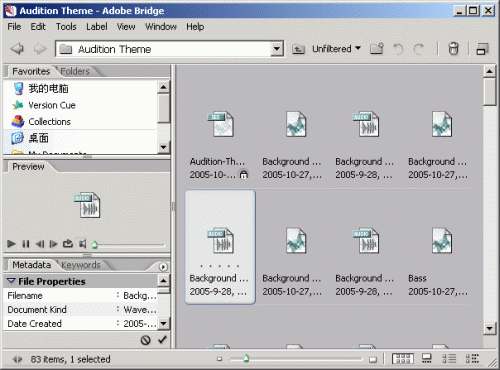Select the Preview tab
The width and height of the screenshot is (500, 370).
[28, 167]
